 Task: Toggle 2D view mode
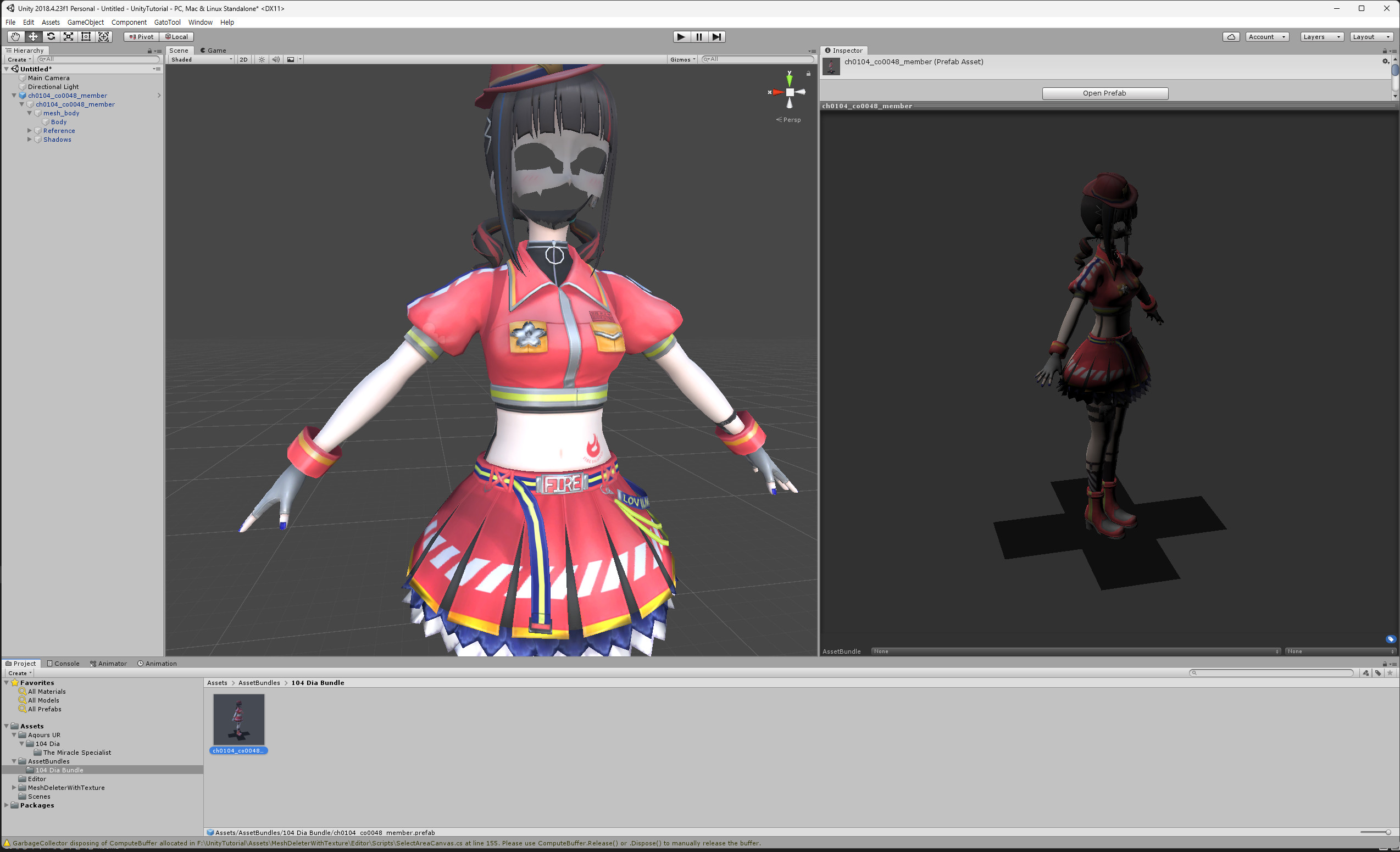click(x=244, y=60)
